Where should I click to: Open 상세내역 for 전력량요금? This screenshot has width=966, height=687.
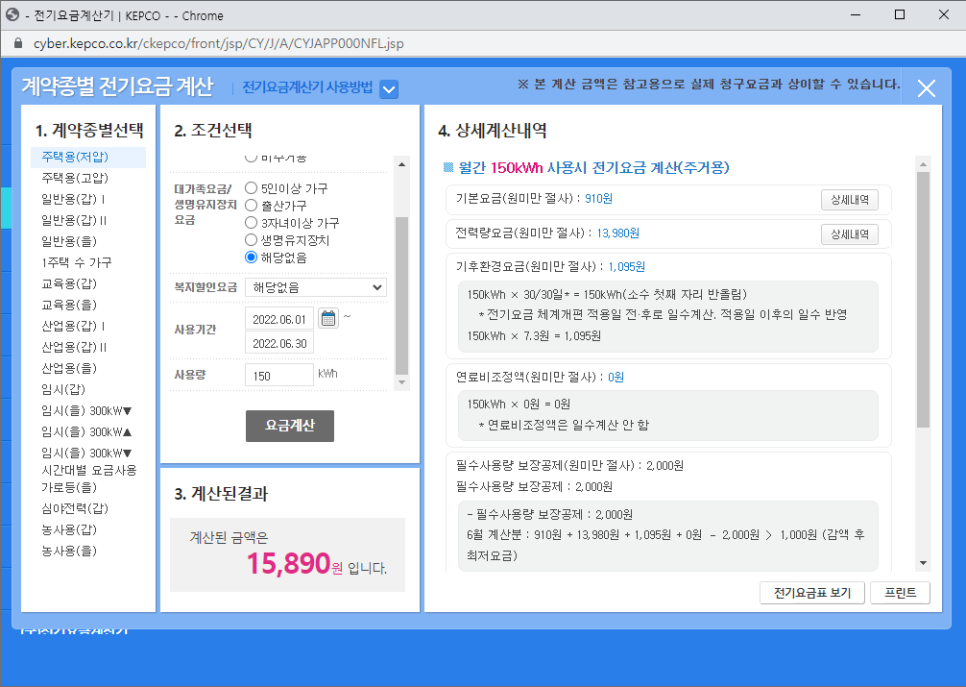point(851,234)
